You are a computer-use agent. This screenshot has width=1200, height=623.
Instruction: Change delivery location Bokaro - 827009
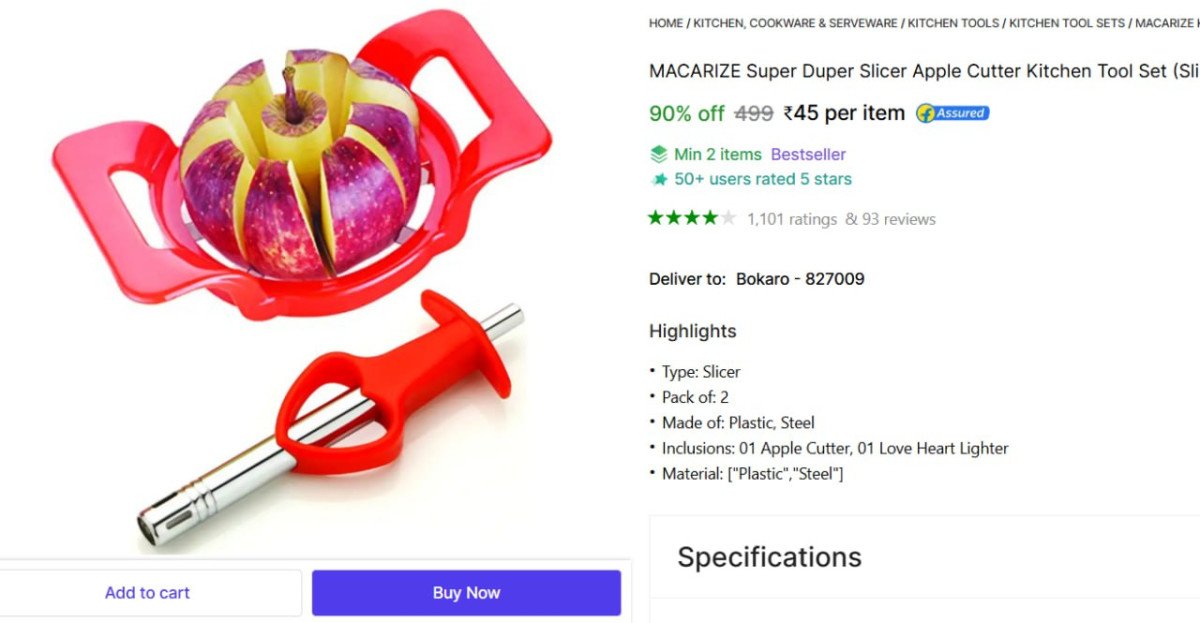coord(800,279)
